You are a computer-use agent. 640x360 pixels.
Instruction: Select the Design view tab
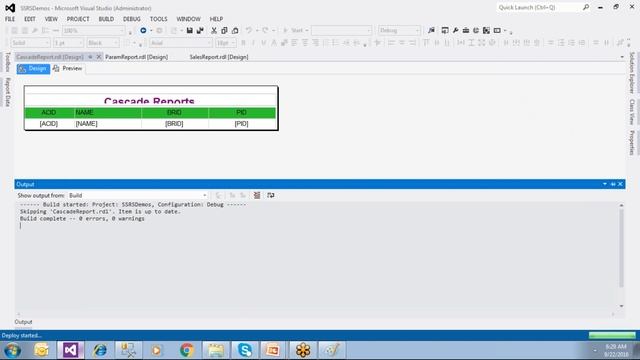coord(33,69)
